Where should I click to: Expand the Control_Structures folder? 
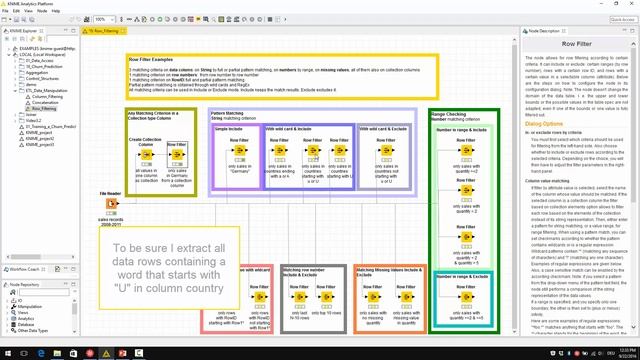(16, 79)
